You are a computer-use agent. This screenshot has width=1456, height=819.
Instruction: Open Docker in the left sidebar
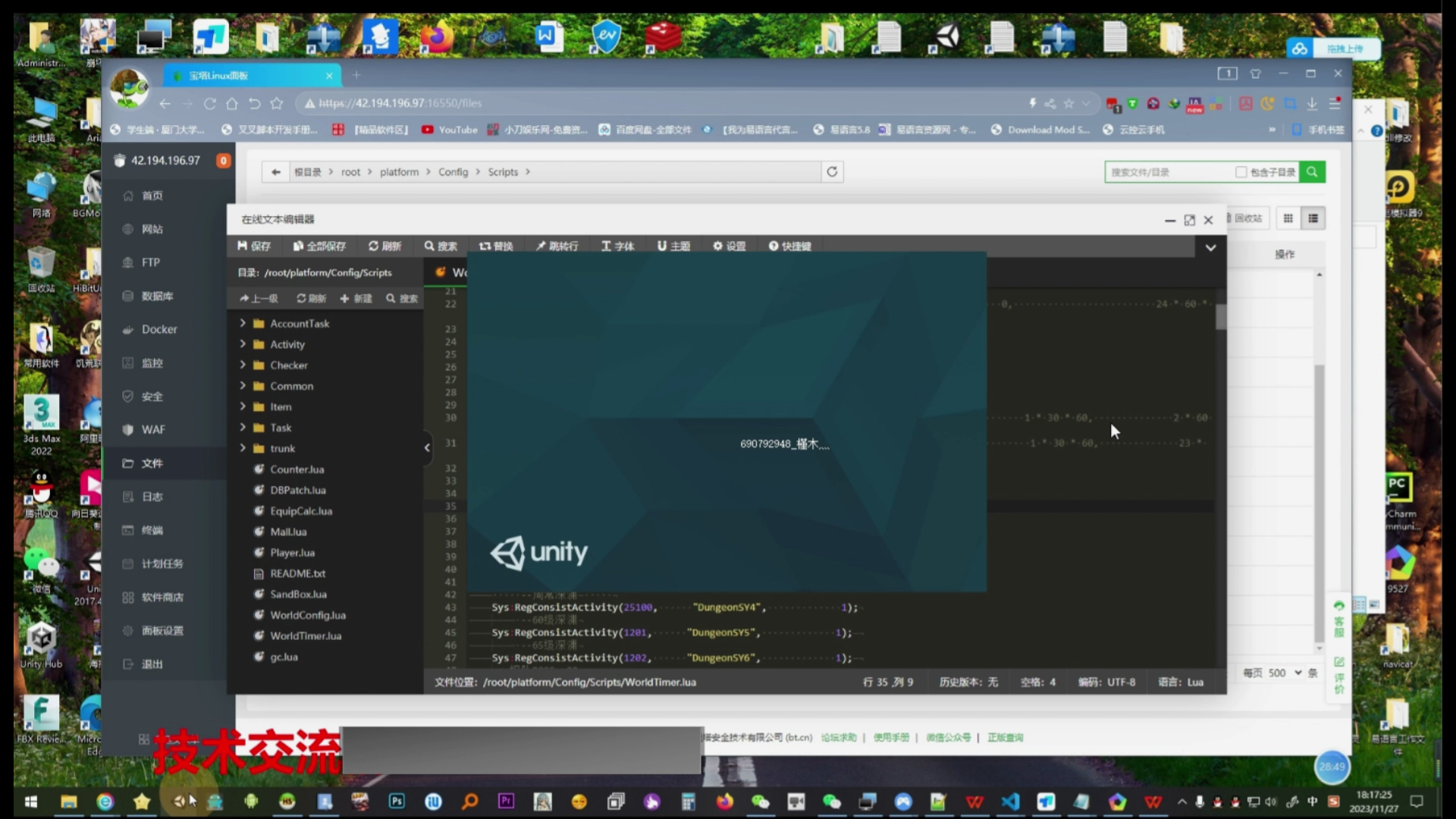pos(158,329)
